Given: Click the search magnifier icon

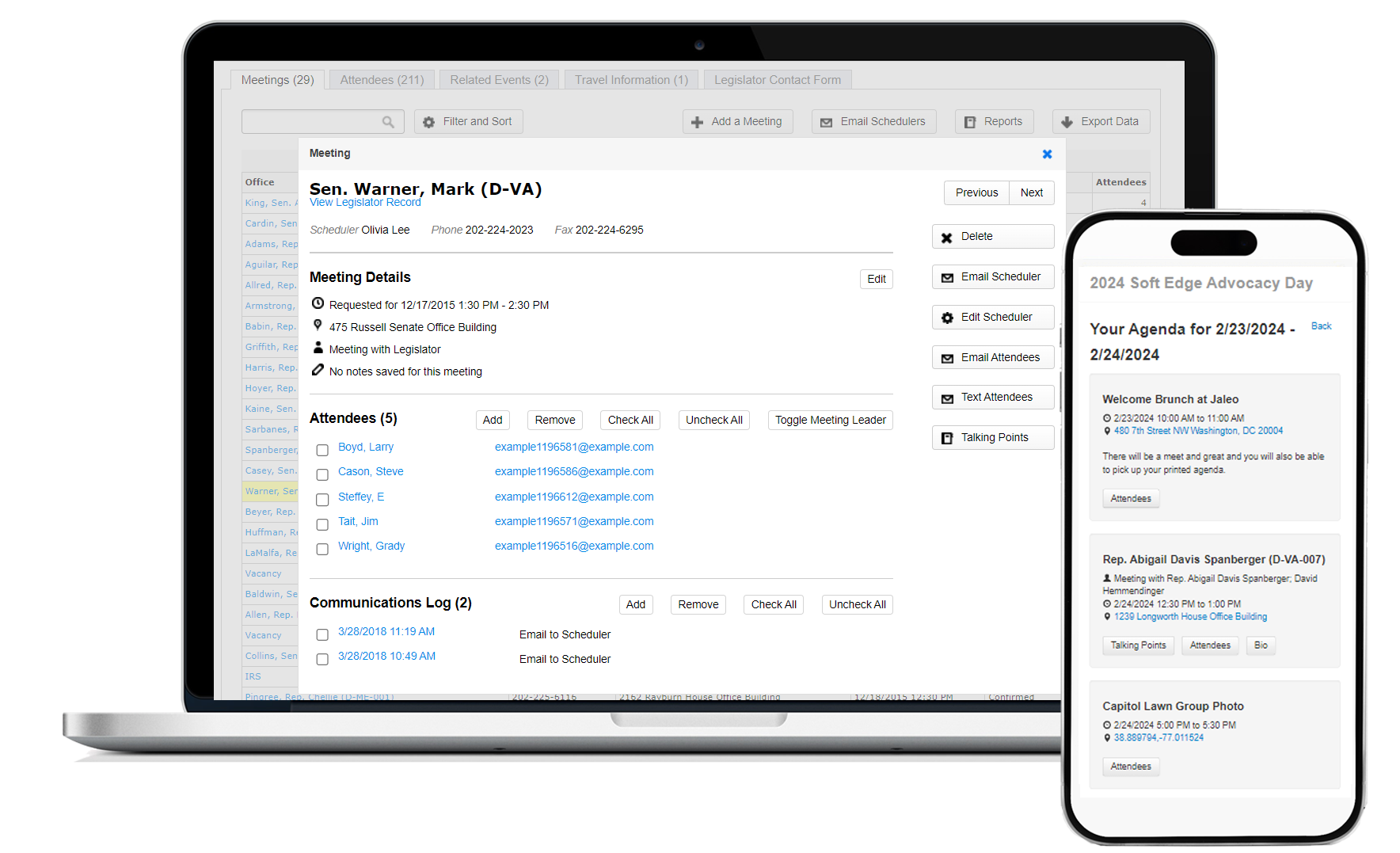Looking at the screenshot, I should tap(388, 122).
